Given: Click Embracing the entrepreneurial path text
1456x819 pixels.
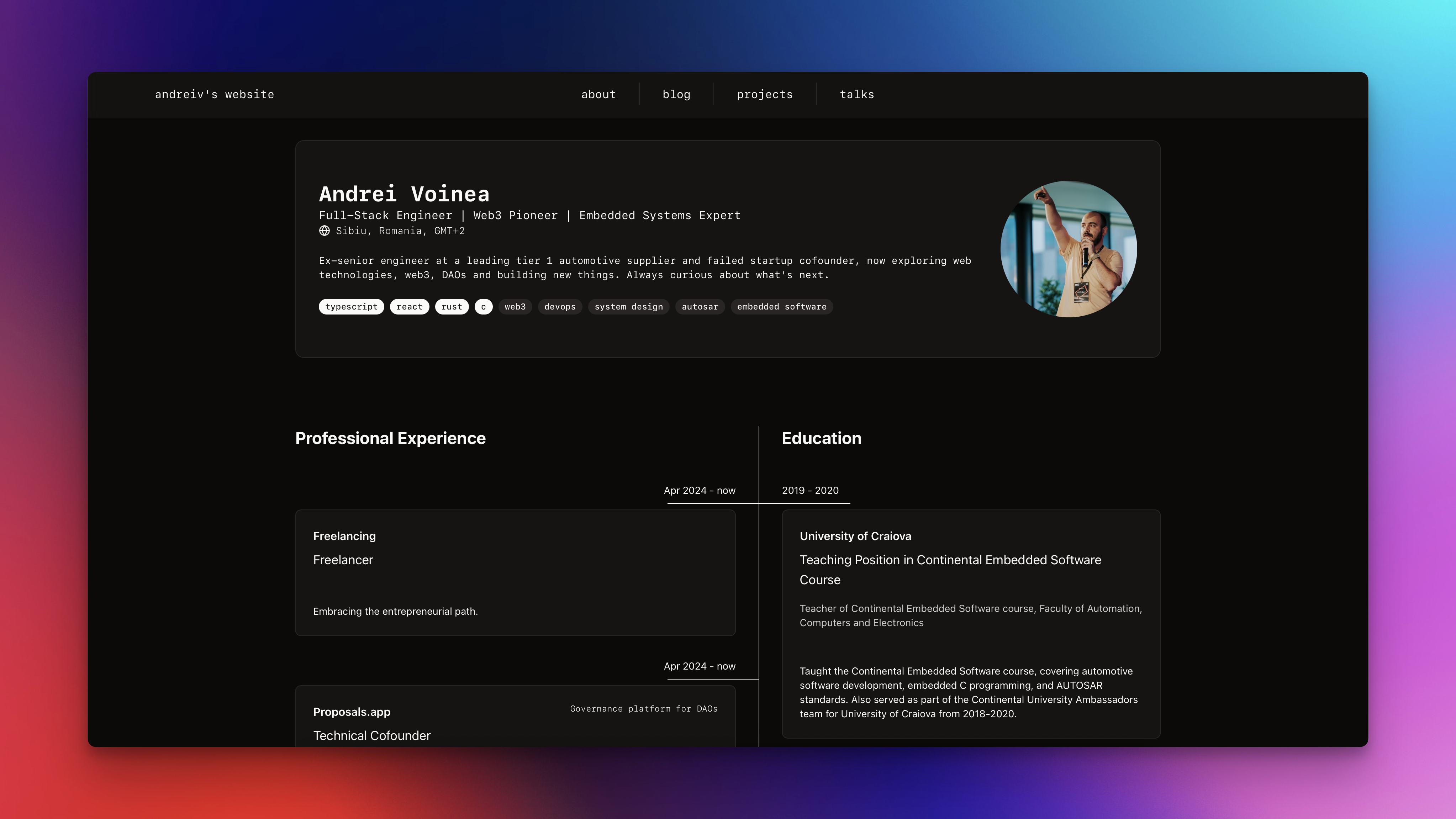Looking at the screenshot, I should (395, 611).
